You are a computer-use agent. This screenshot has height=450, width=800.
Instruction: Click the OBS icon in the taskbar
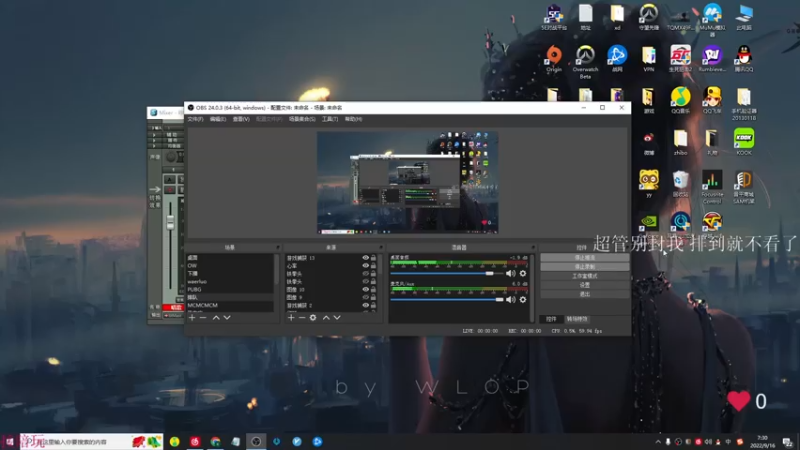(256, 441)
